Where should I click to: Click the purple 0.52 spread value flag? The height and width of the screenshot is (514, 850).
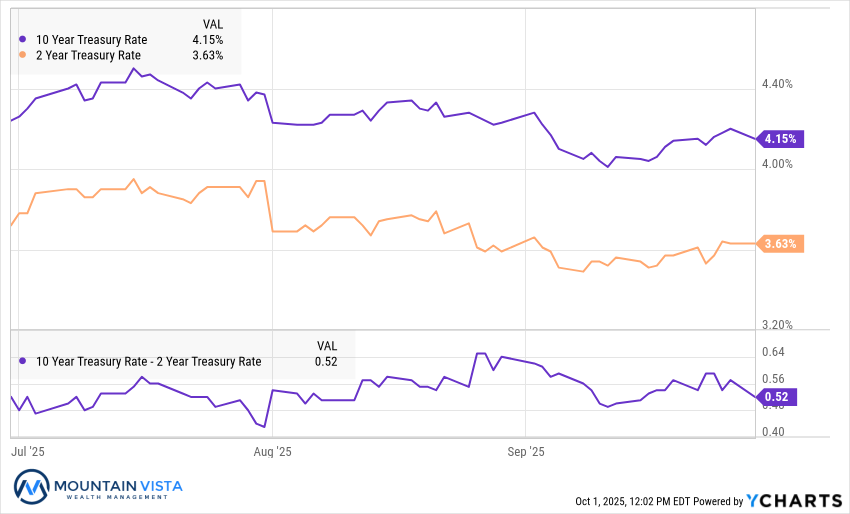777,398
